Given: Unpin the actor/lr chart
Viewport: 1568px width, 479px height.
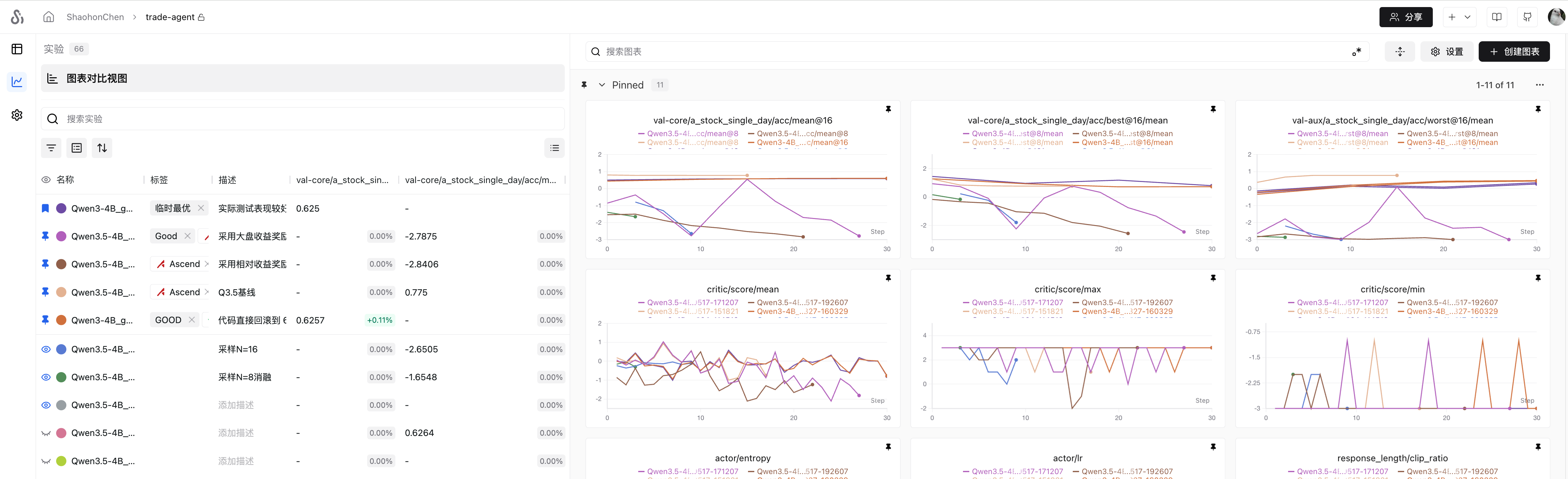Looking at the screenshot, I should (1213, 447).
